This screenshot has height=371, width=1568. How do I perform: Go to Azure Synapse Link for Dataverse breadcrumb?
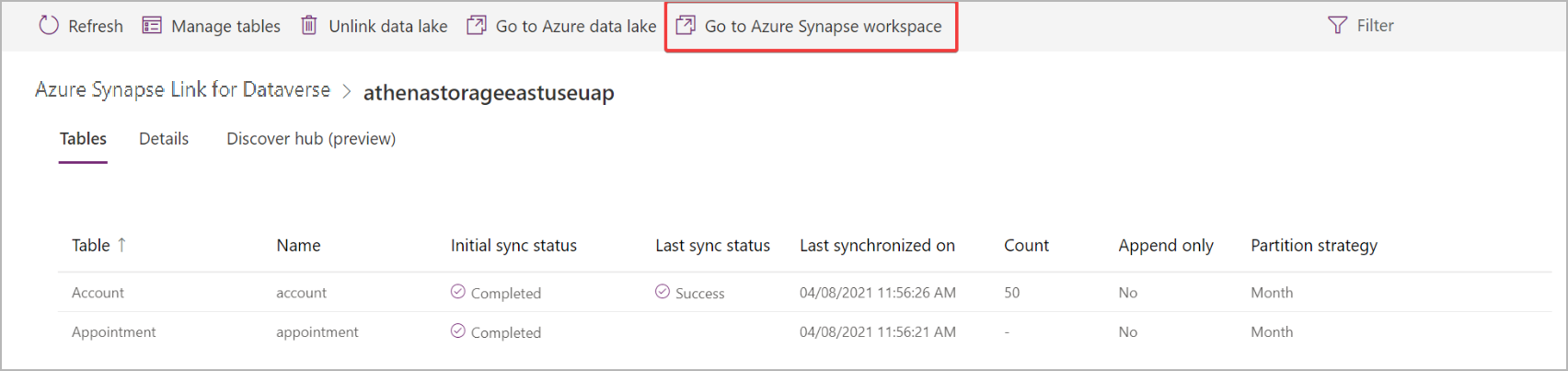(x=182, y=90)
